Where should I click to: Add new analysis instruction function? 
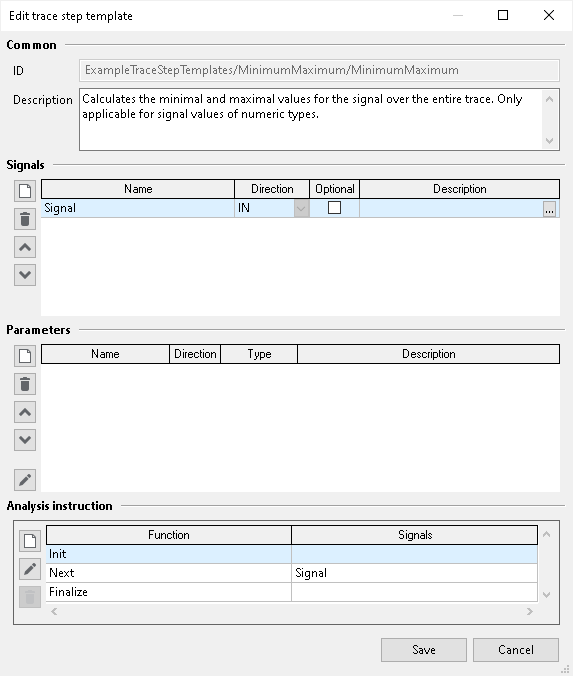pyautogui.click(x=30, y=541)
